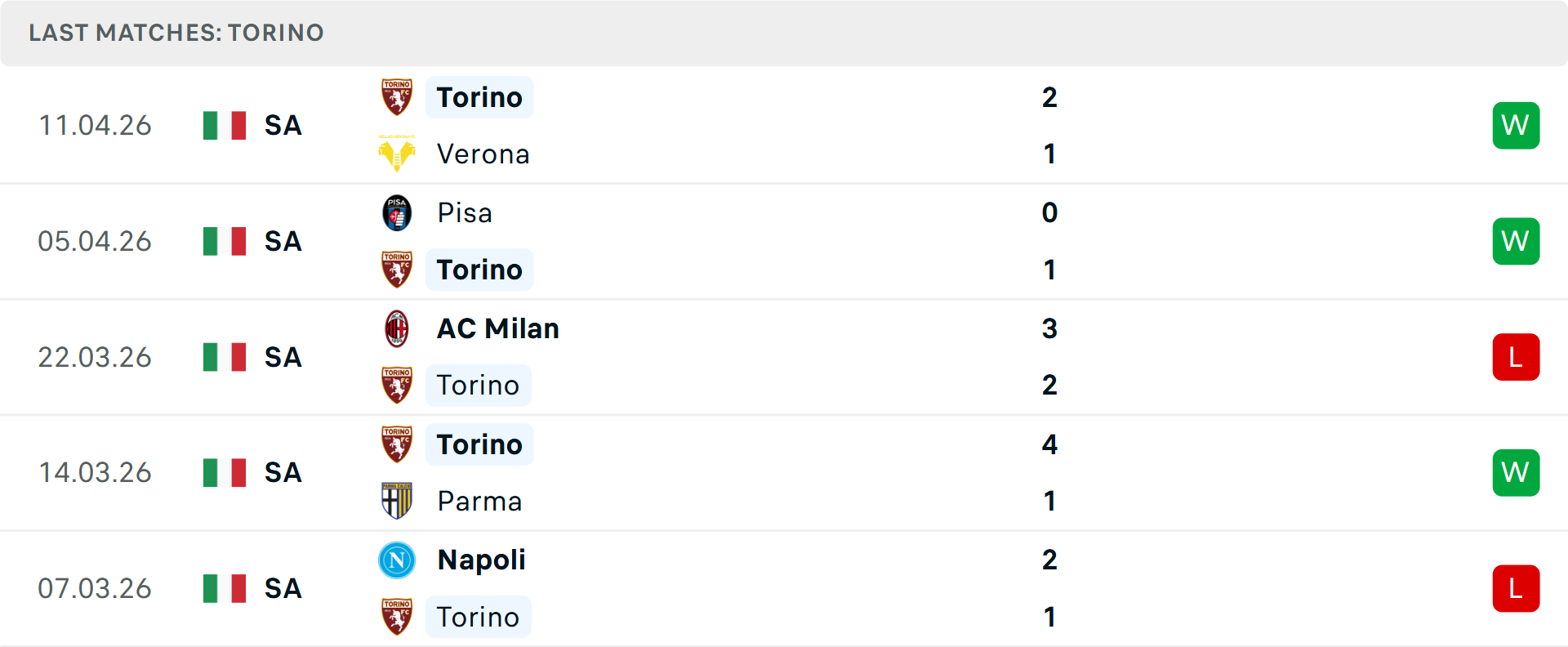
Task: Open the Napoli team link
Action: [x=481, y=560]
